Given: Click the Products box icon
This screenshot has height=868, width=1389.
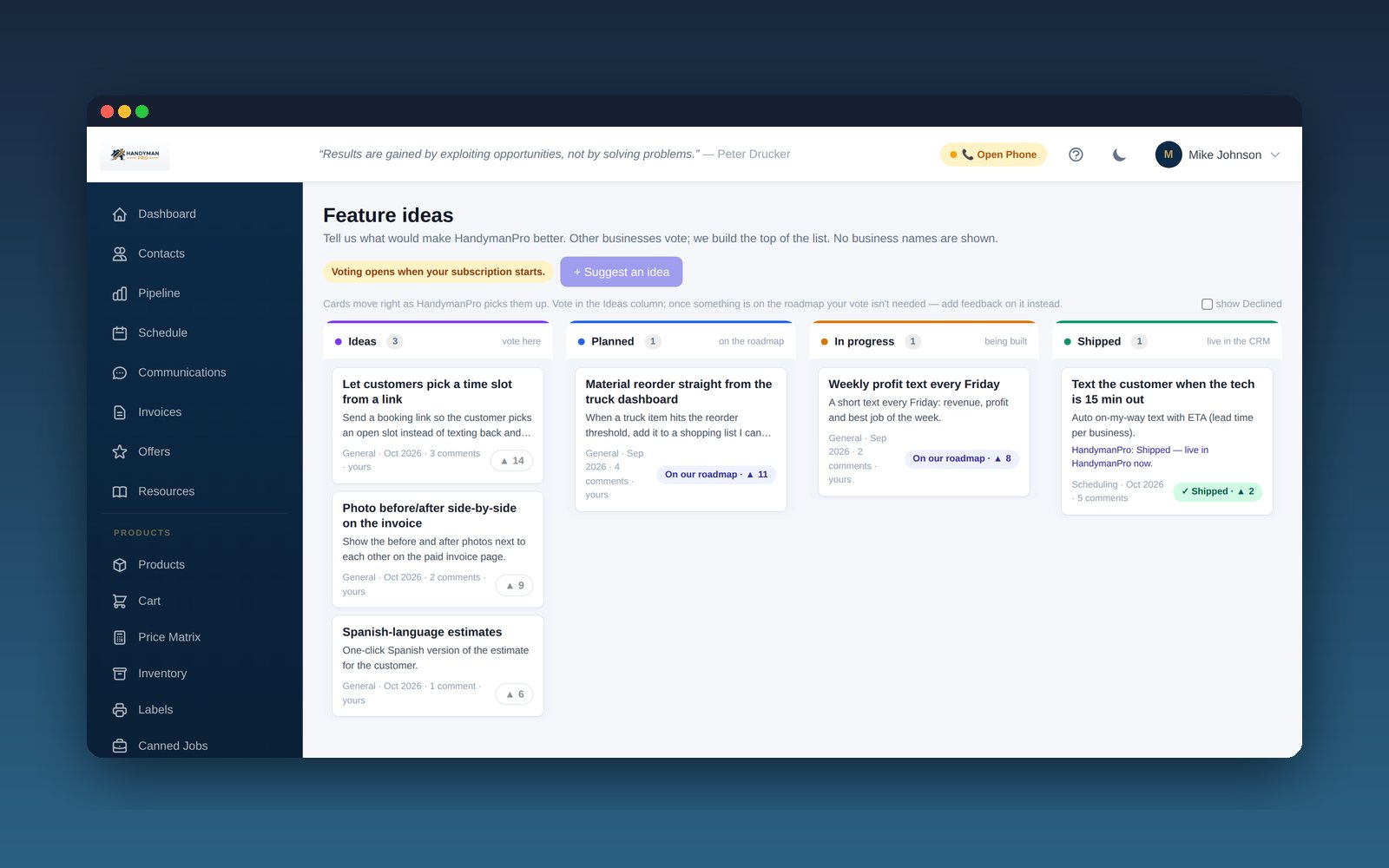Looking at the screenshot, I should click(x=120, y=565).
